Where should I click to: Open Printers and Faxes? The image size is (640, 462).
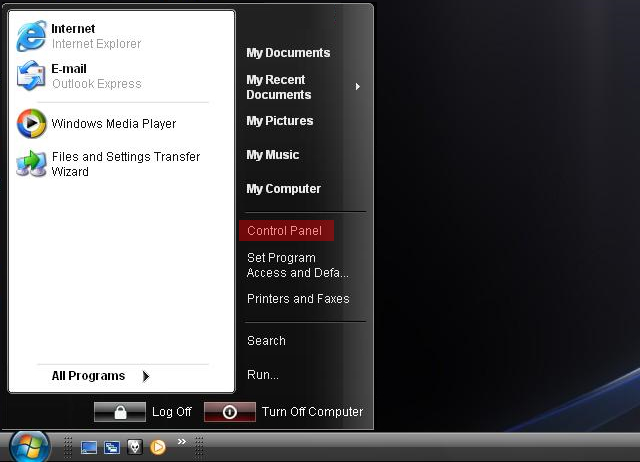tap(298, 299)
